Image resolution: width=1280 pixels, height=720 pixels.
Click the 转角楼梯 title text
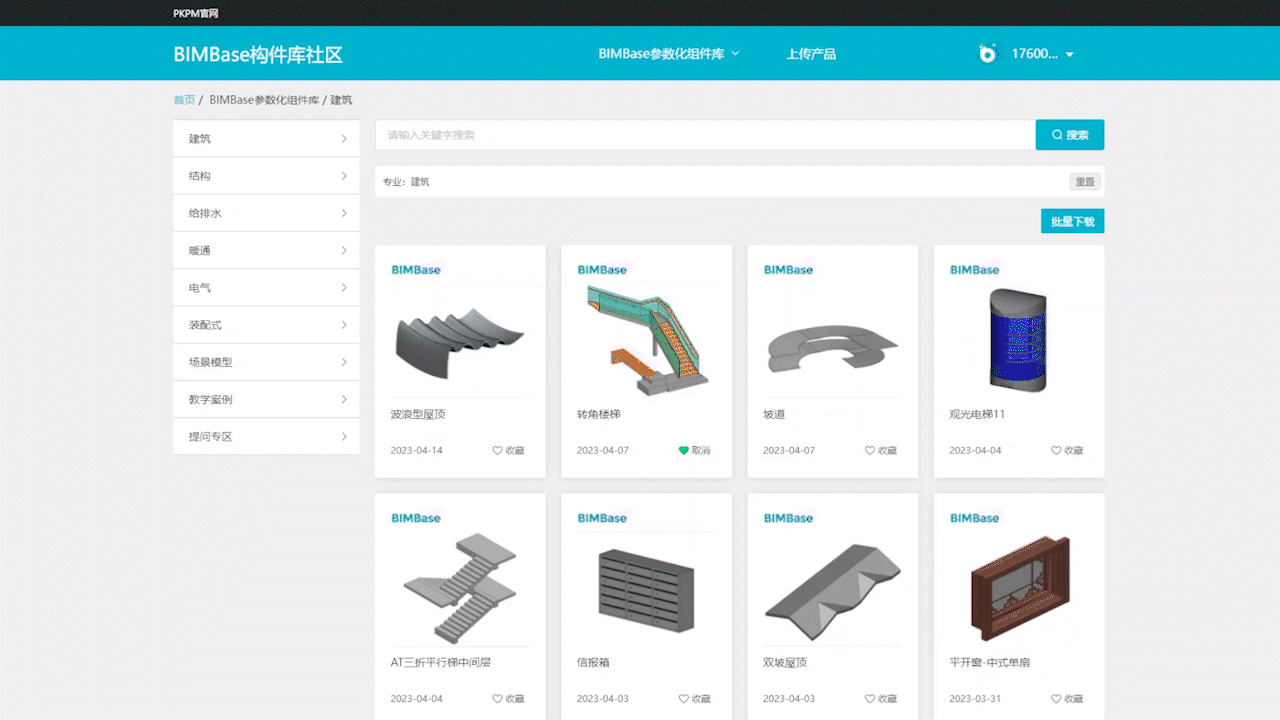(x=599, y=414)
